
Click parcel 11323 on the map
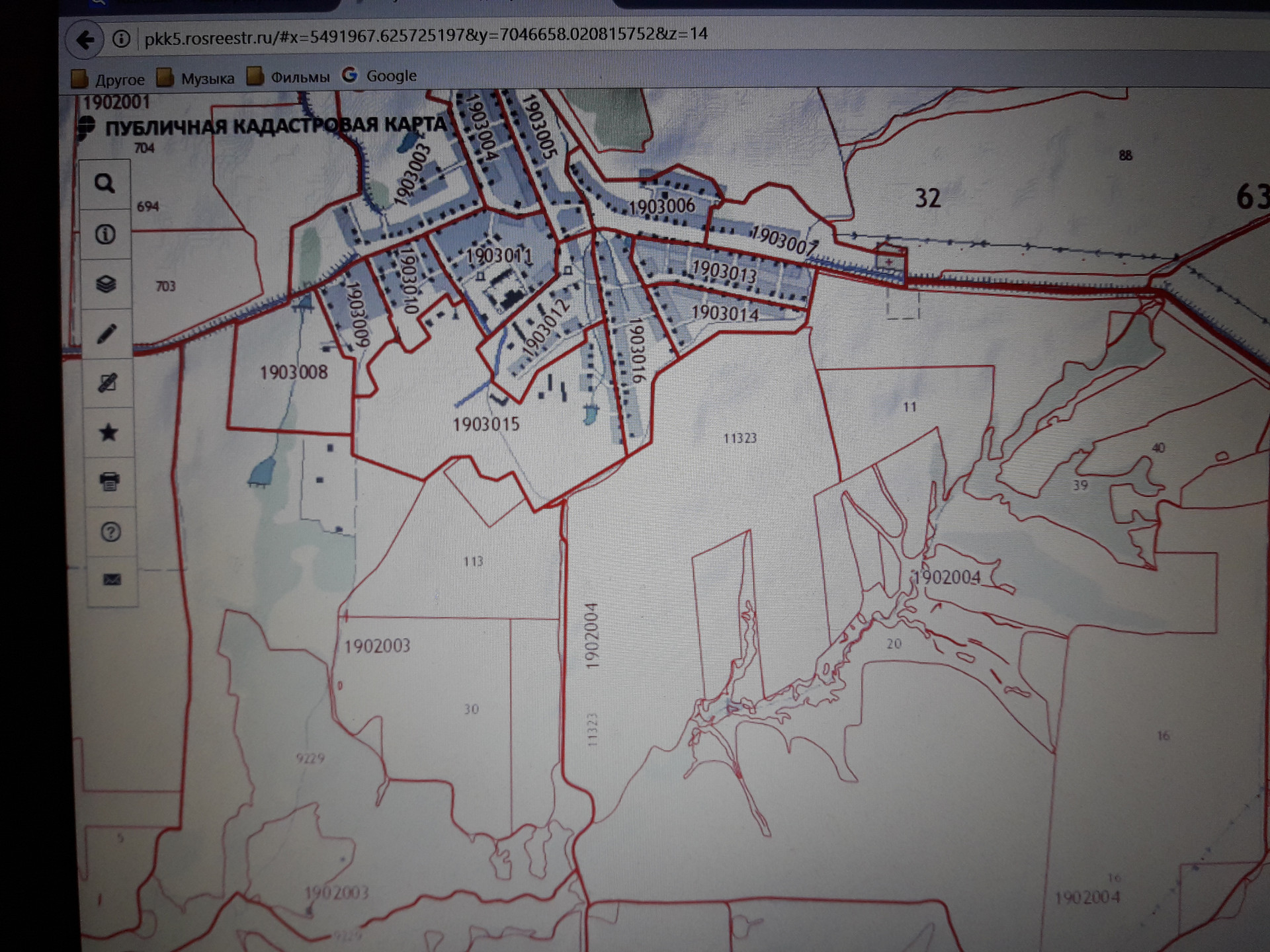pos(739,438)
